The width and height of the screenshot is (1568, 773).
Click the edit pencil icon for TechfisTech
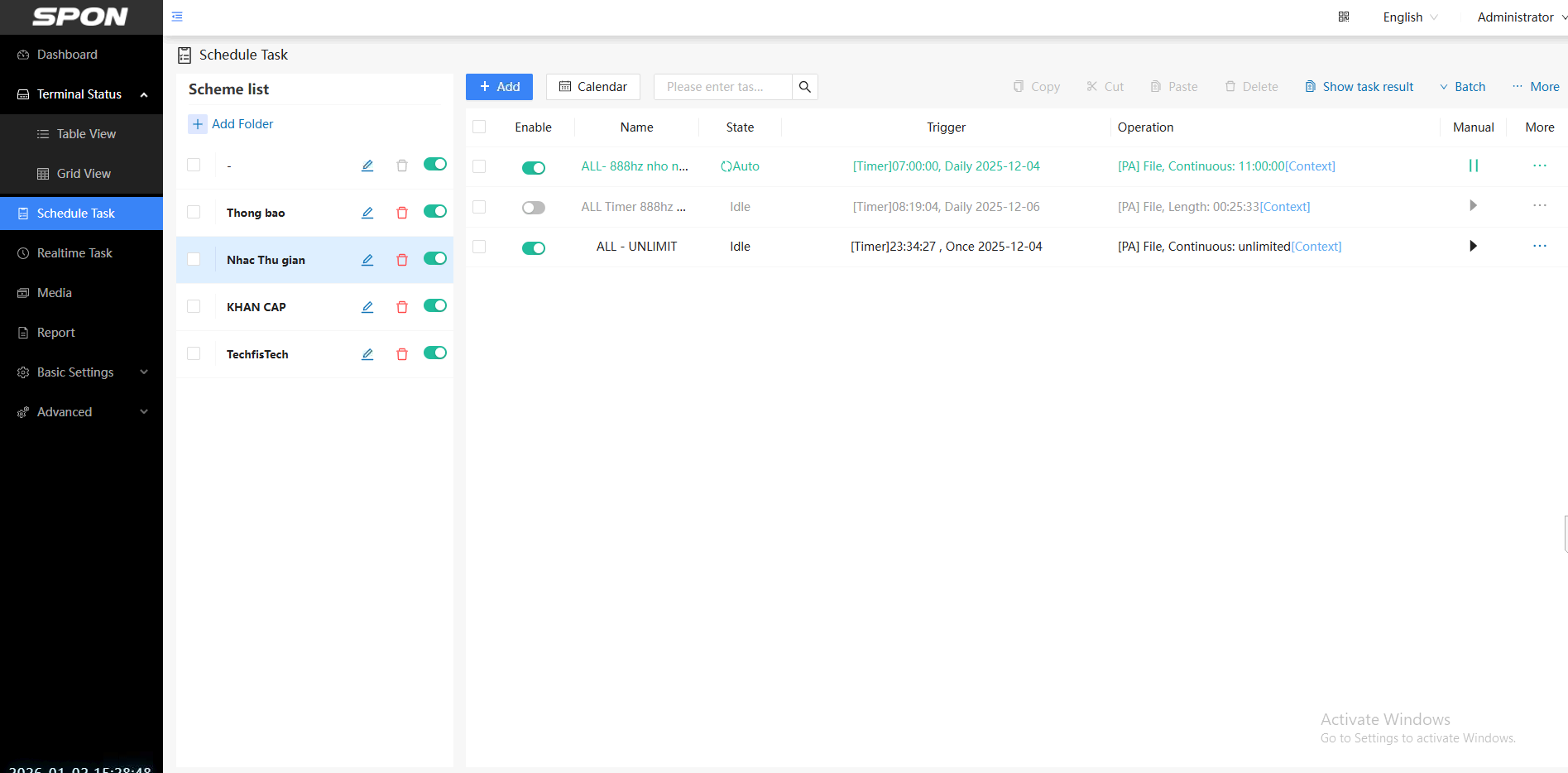(x=367, y=354)
